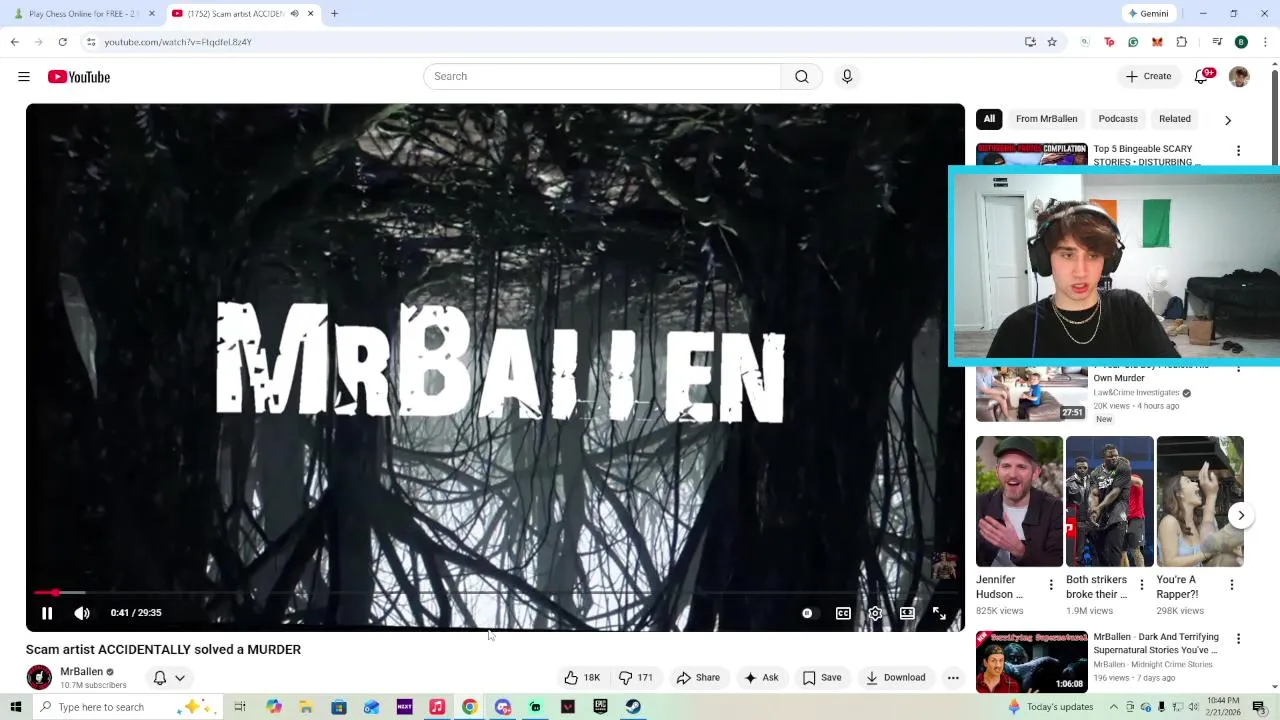Open MrBallen channel avatar
This screenshot has height=720, width=1280.
point(39,678)
